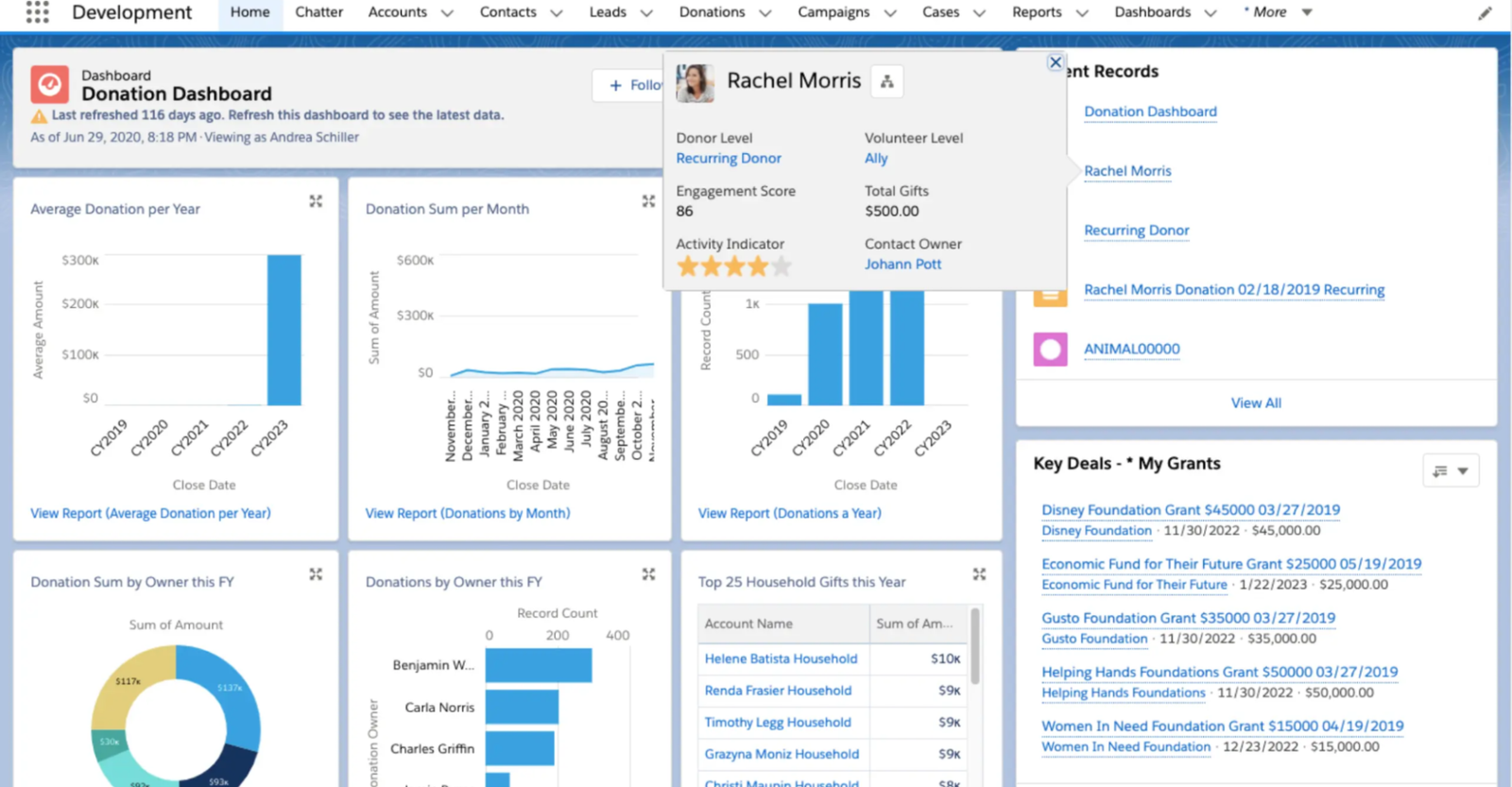The image size is (1512, 787).
Task: Expand the More navigation dropdown
Action: tap(1307, 12)
